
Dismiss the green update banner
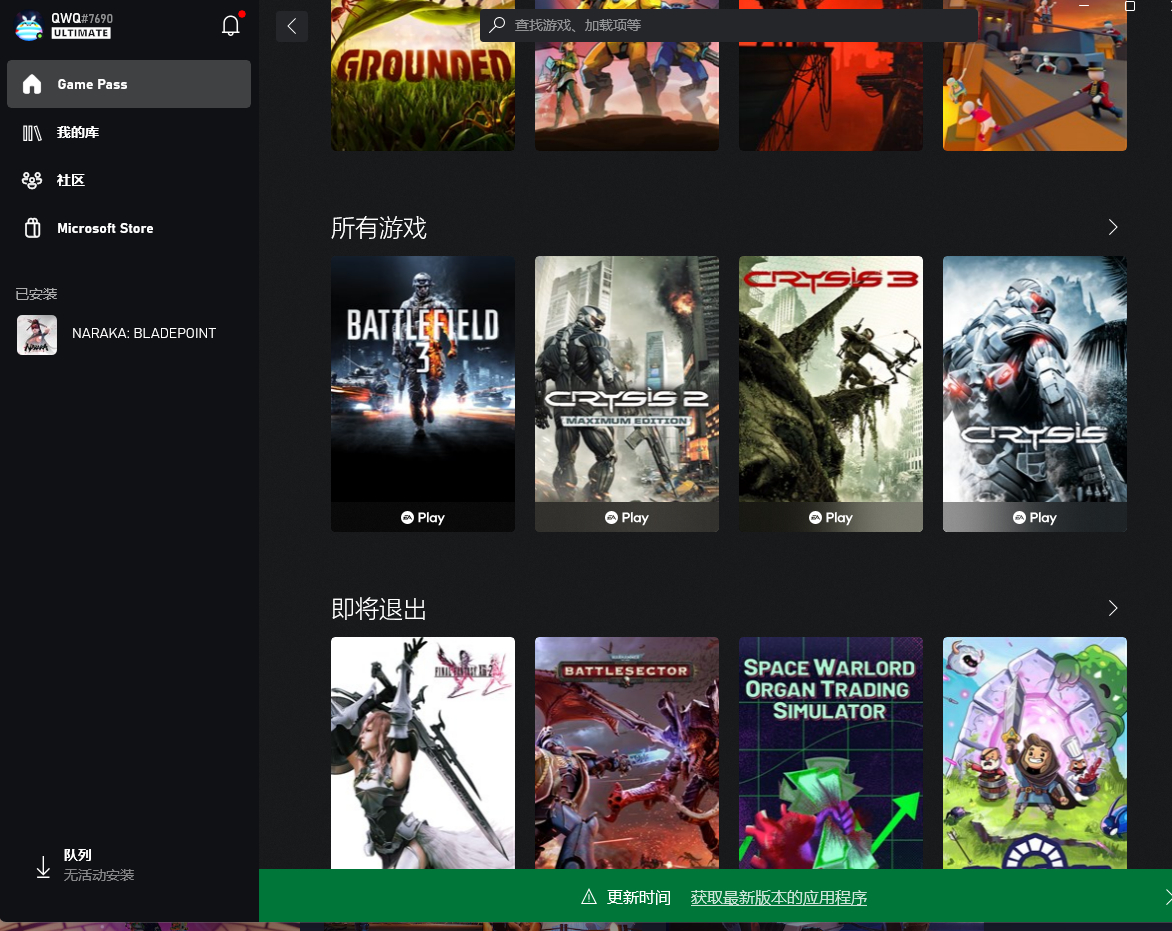(1167, 897)
